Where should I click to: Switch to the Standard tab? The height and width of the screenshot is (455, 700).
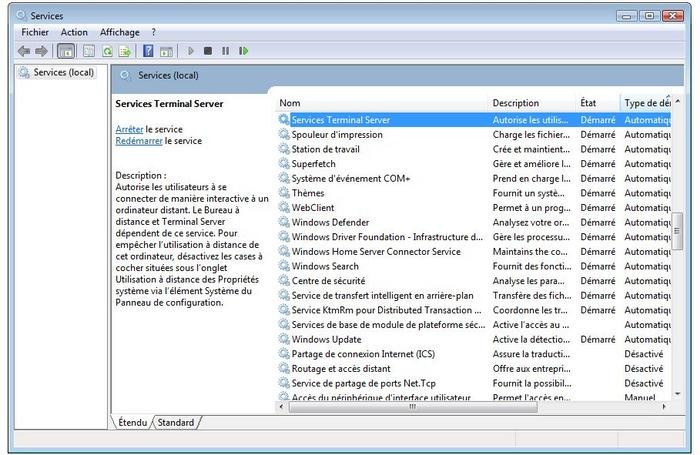(176, 422)
